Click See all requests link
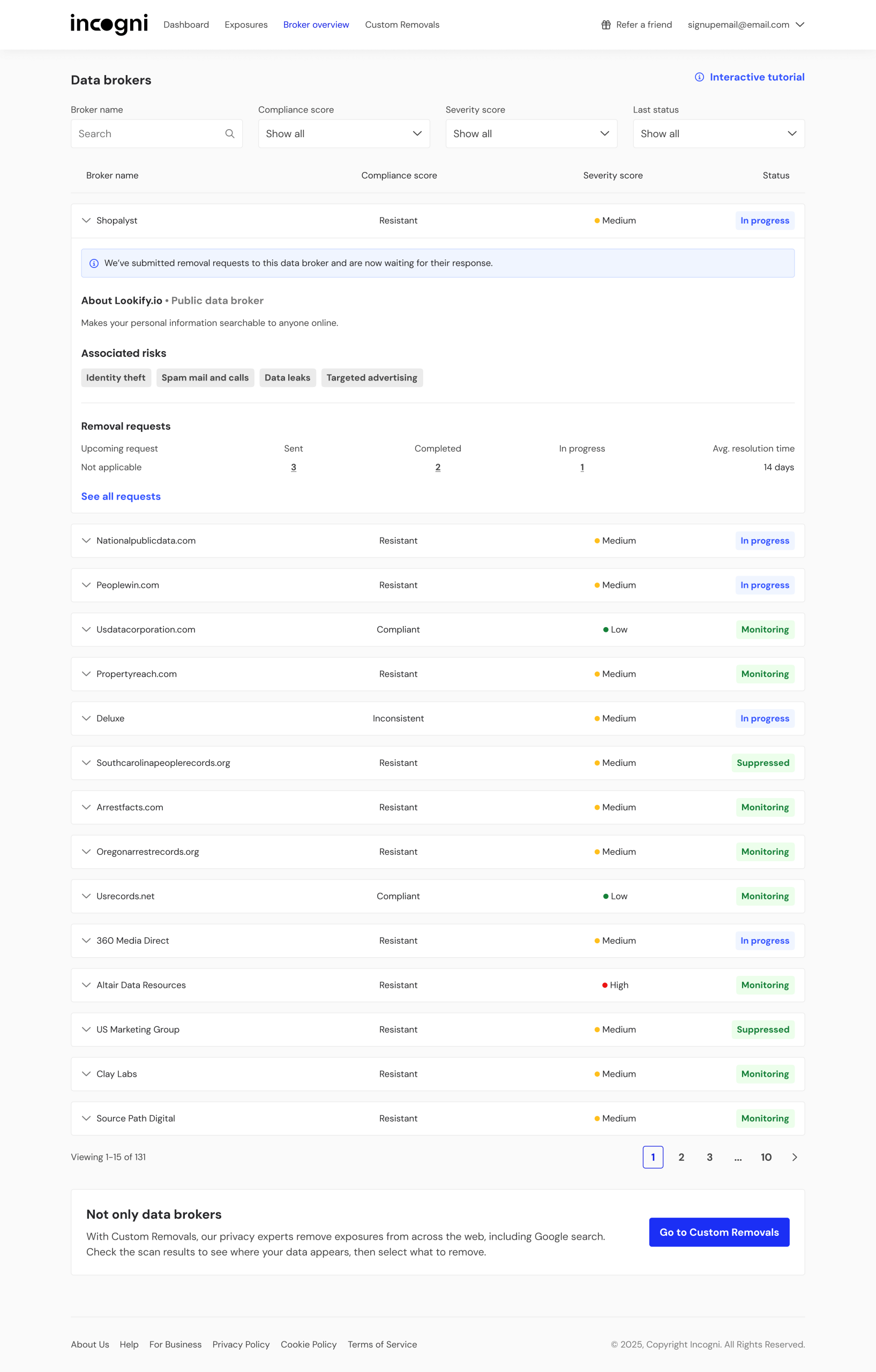Screen dimensions: 876x1372 tap(121, 496)
